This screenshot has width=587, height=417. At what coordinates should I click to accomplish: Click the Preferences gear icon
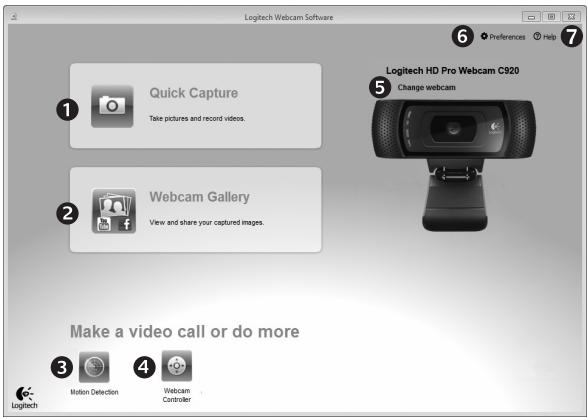484,36
